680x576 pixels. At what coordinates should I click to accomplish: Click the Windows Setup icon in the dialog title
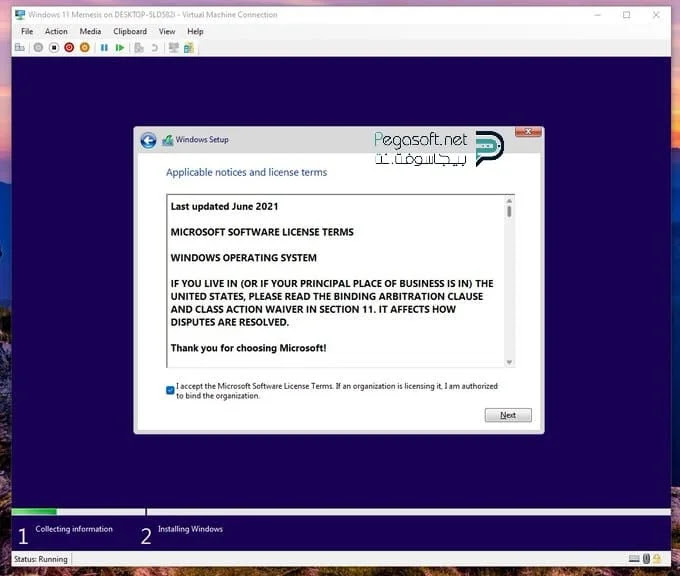coord(167,140)
